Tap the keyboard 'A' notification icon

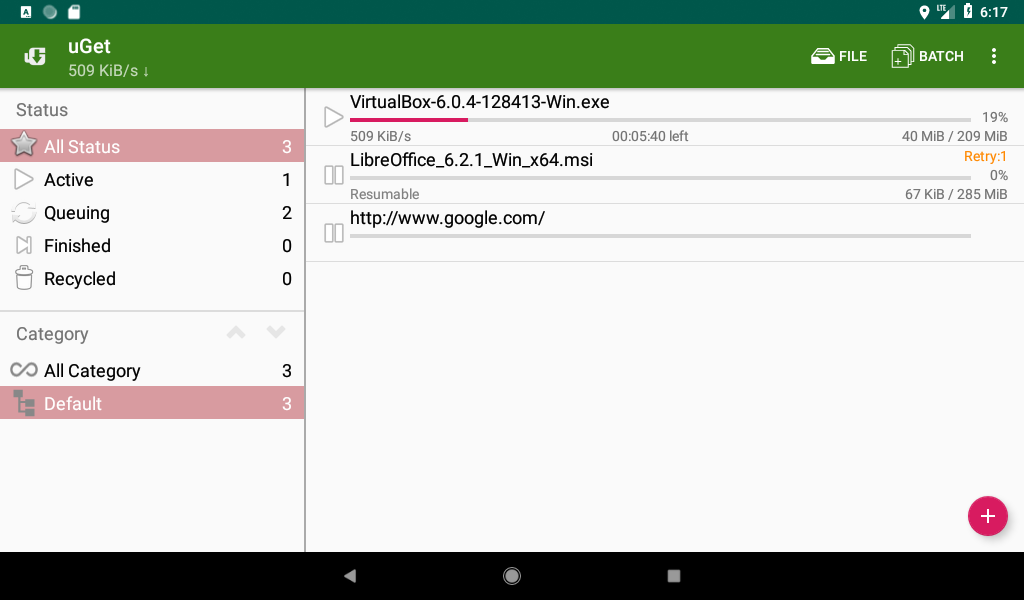(25, 12)
